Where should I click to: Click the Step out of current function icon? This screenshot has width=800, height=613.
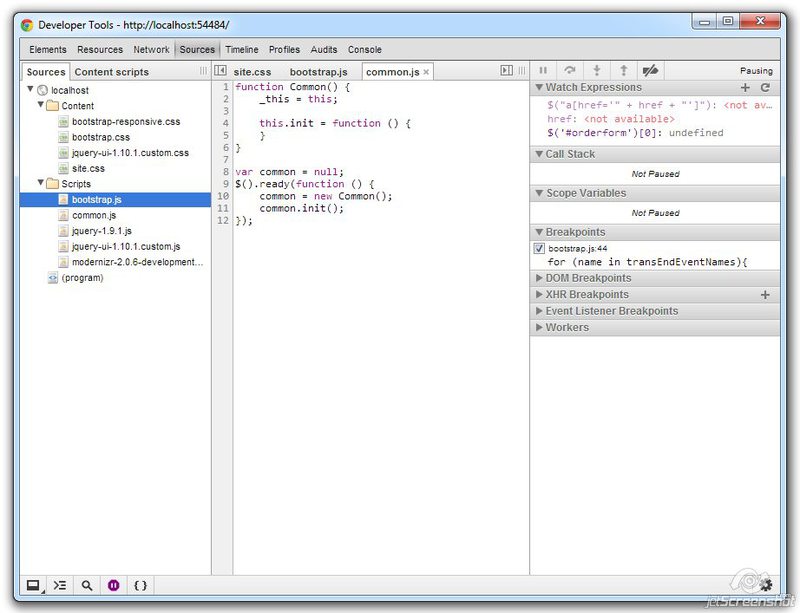(623, 70)
